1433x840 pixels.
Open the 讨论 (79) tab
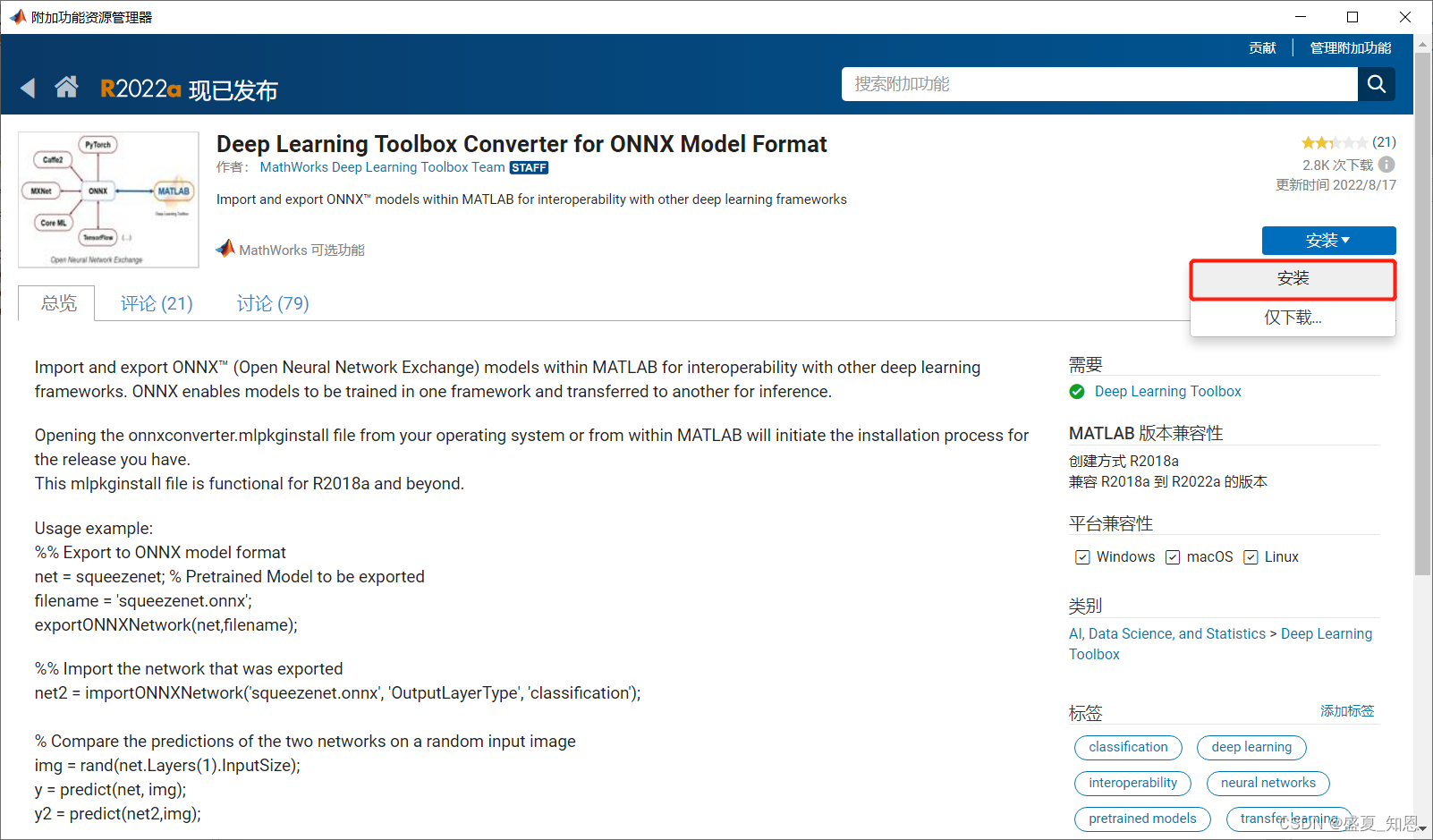tap(272, 303)
